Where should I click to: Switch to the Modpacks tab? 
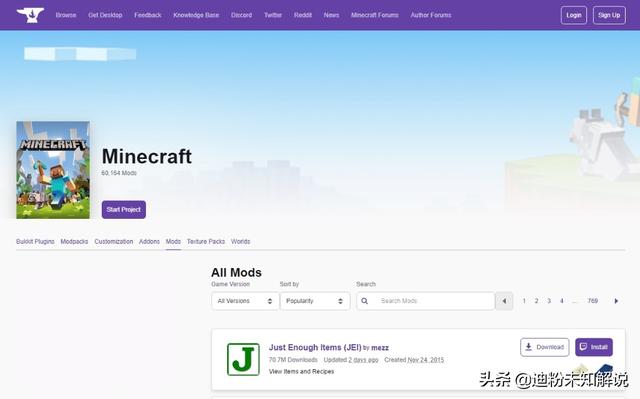point(74,242)
